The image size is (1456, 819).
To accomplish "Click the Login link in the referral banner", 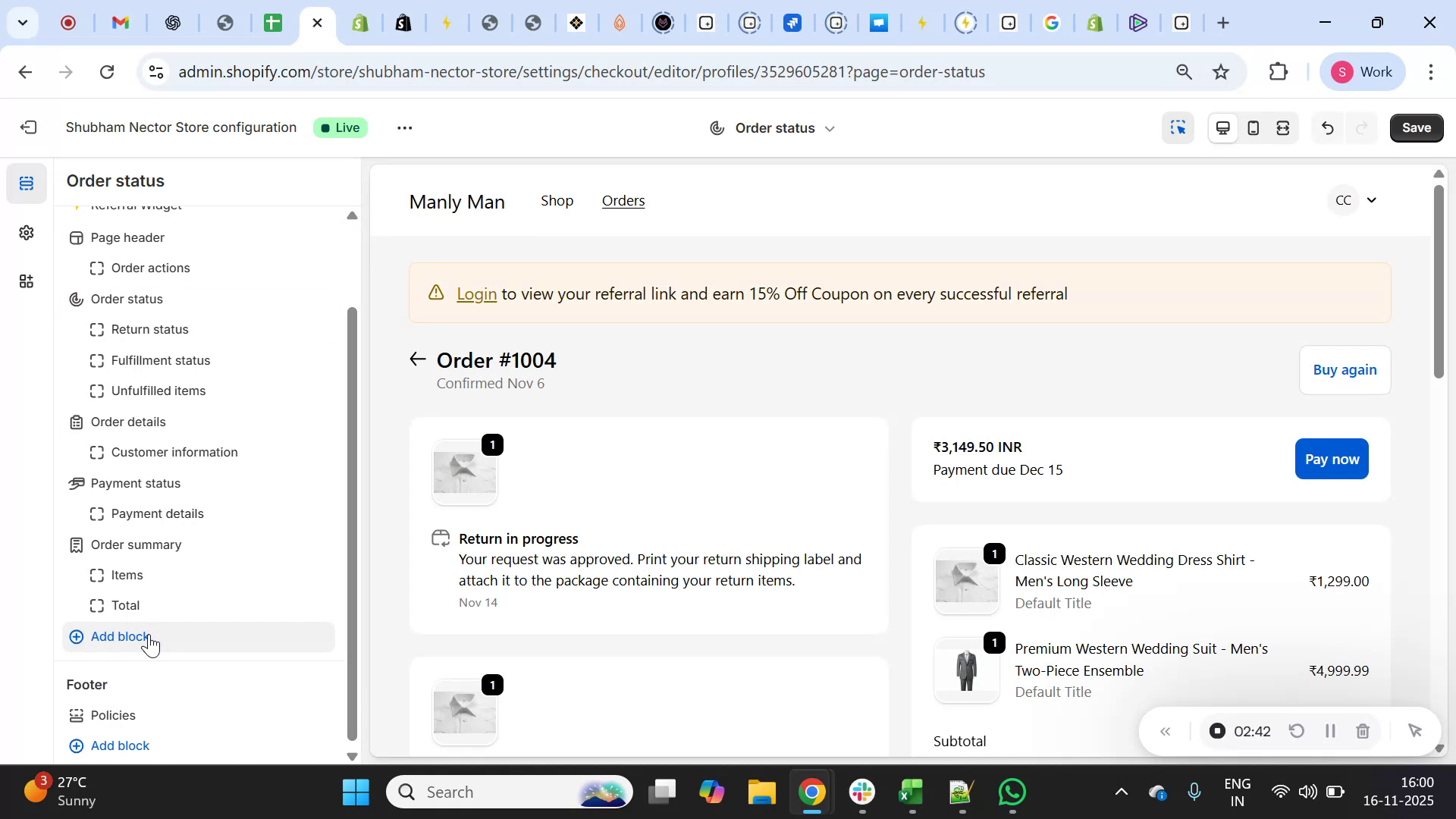I will pyautogui.click(x=476, y=294).
